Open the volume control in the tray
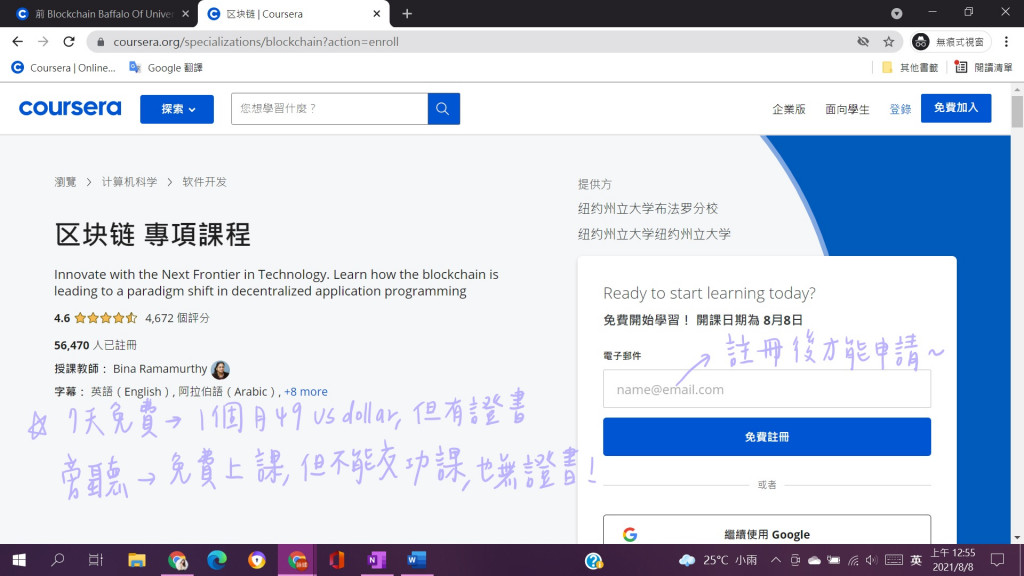Screen dimensions: 1024x576 (872, 560)
